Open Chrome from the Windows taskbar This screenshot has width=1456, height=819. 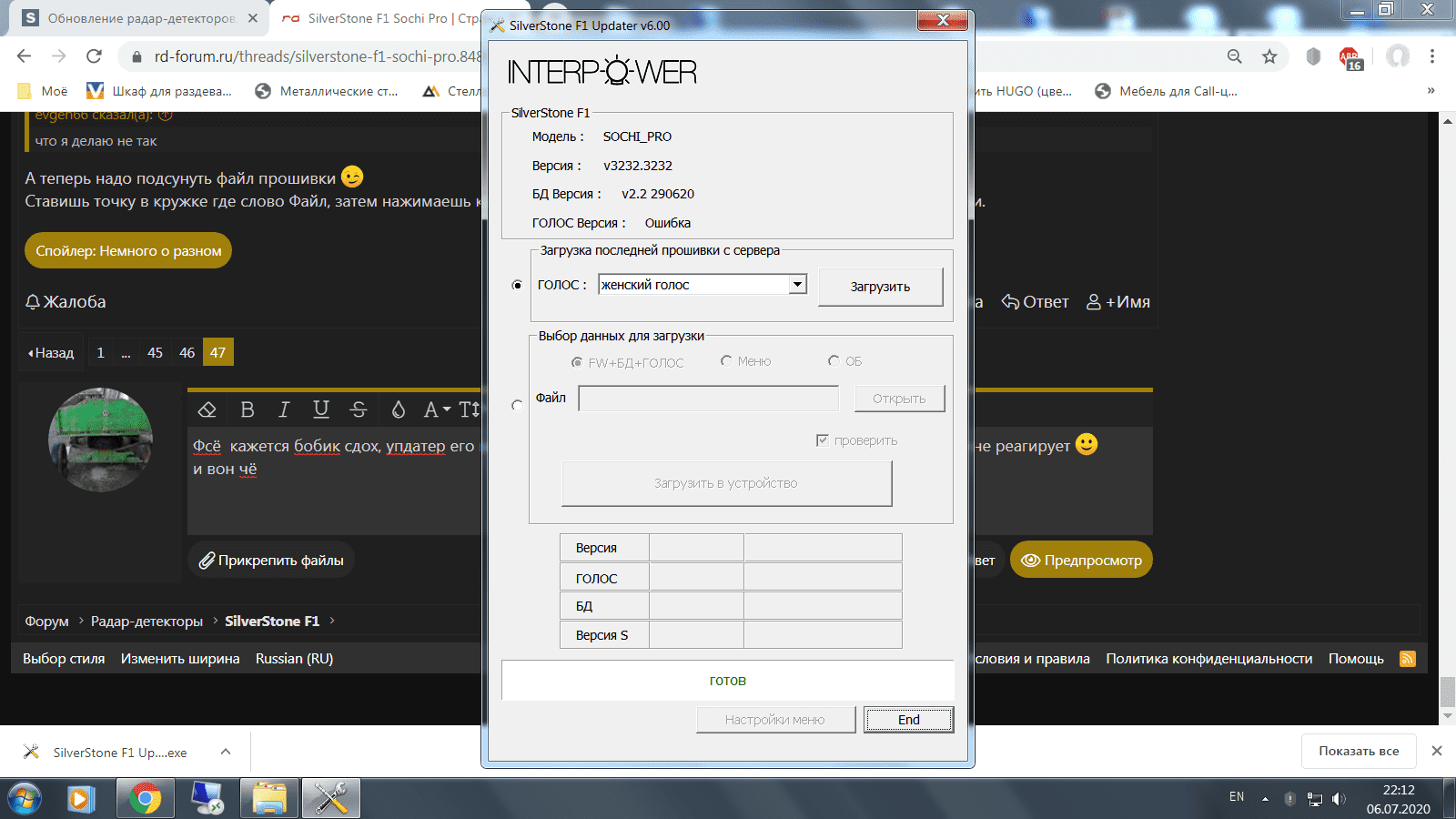(x=146, y=798)
